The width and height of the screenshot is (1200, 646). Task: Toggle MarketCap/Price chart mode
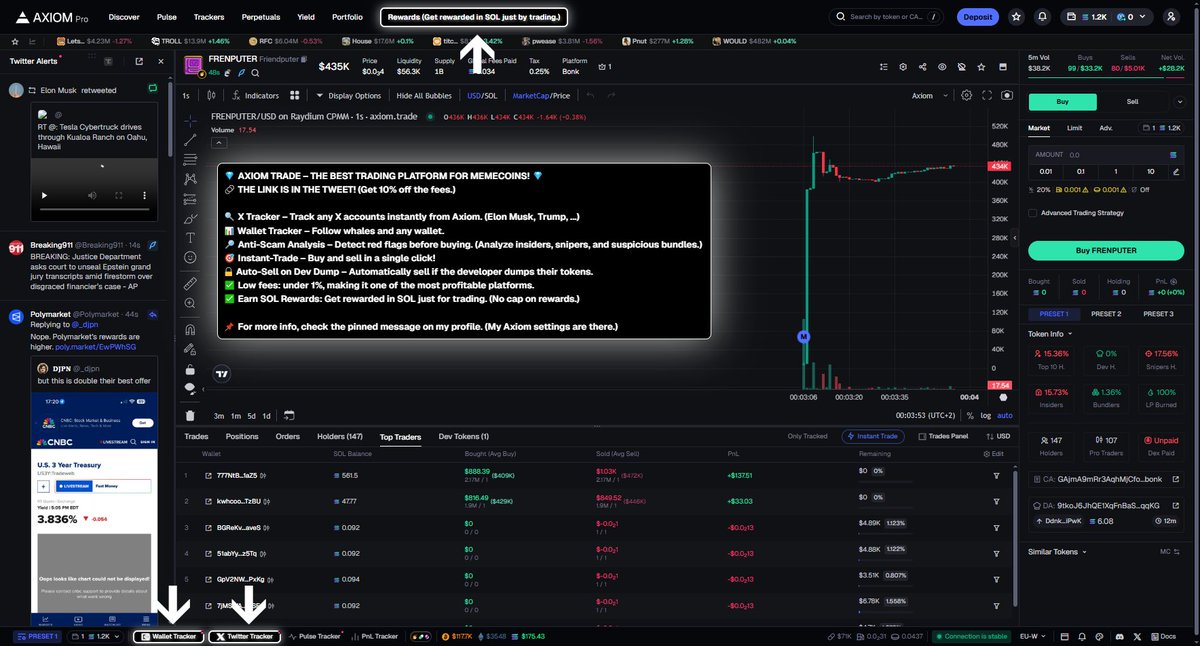(x=541, y=95)
